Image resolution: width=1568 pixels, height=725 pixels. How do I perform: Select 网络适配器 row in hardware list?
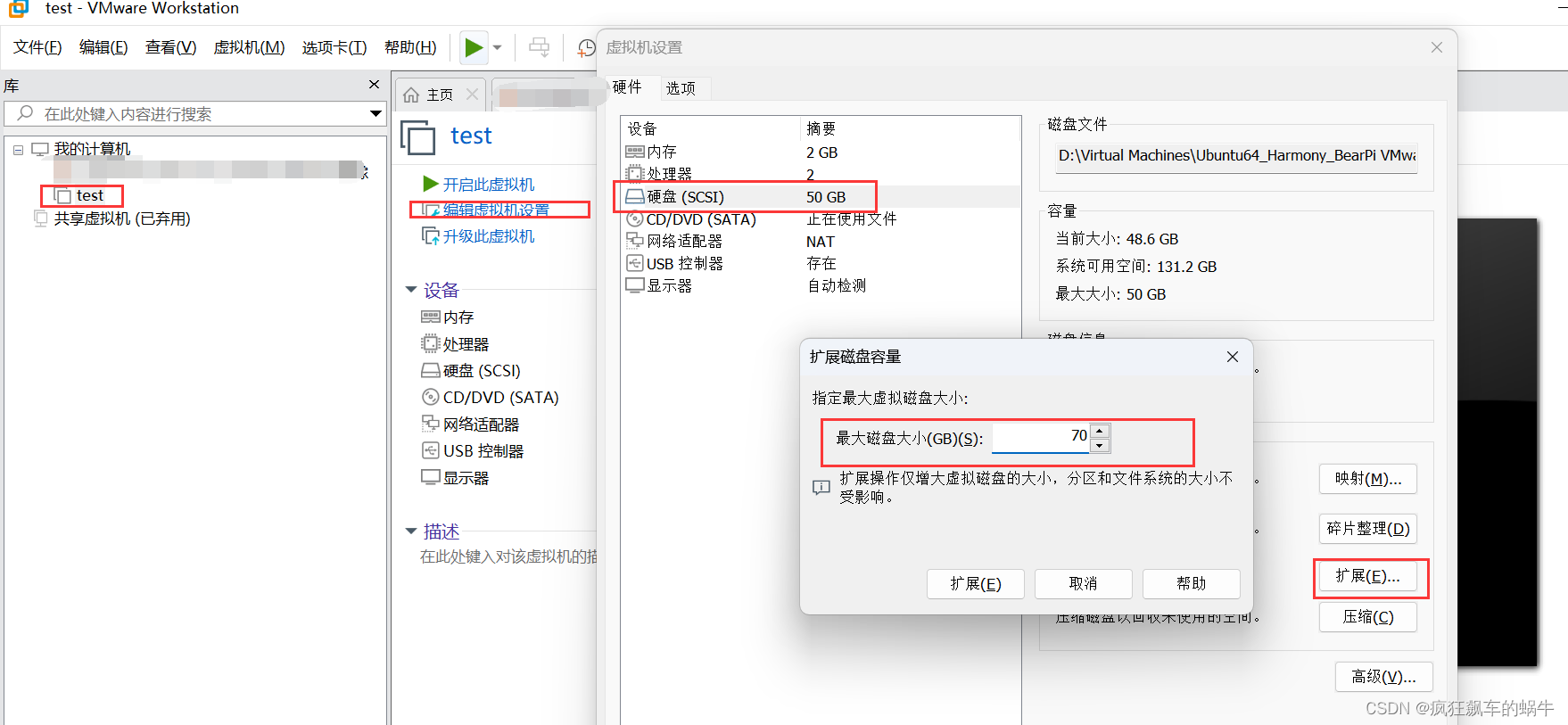pyautogui.click(x=821, y=242)
